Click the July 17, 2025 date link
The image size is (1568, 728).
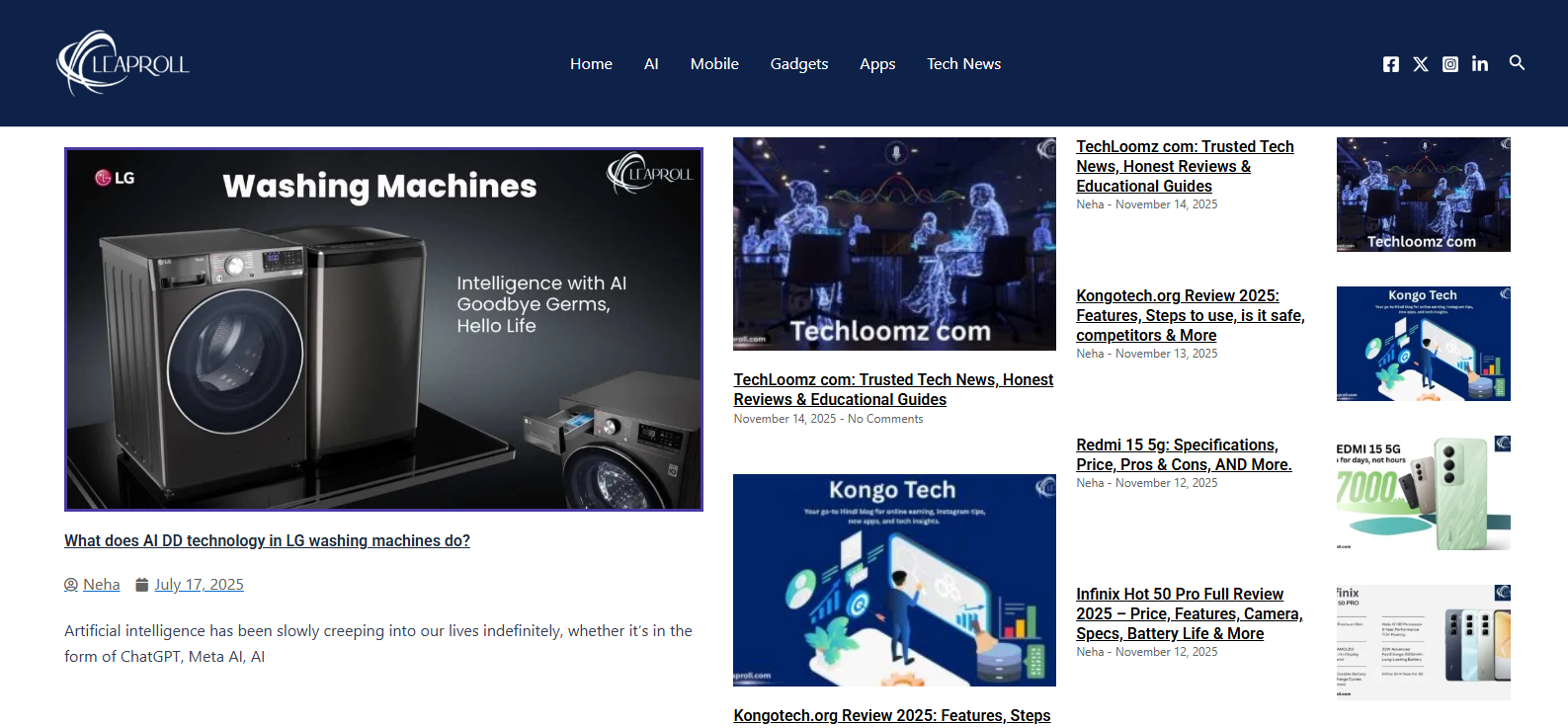(x=199, y=585)
